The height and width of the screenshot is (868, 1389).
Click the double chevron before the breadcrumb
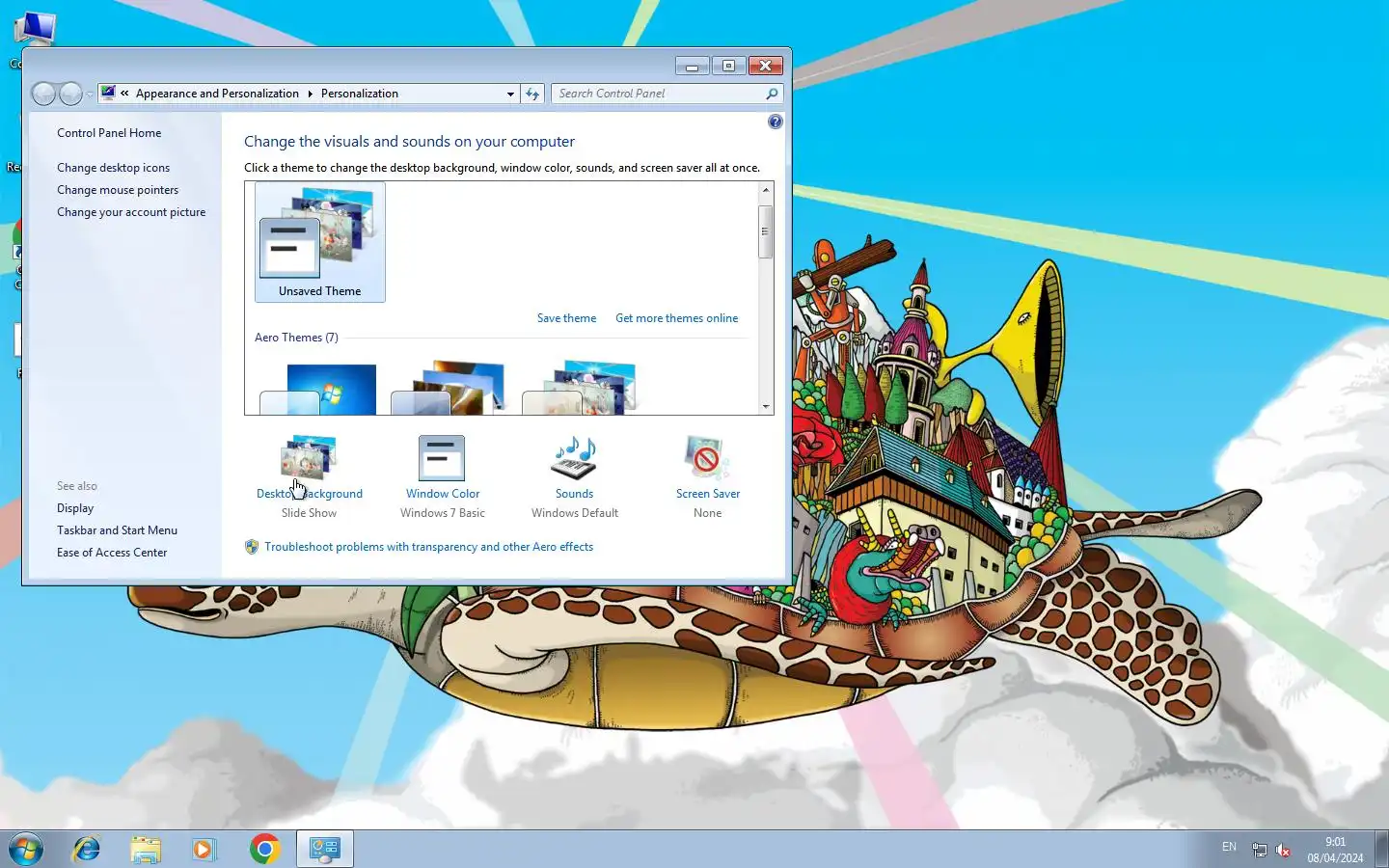(x=124, y=94)
